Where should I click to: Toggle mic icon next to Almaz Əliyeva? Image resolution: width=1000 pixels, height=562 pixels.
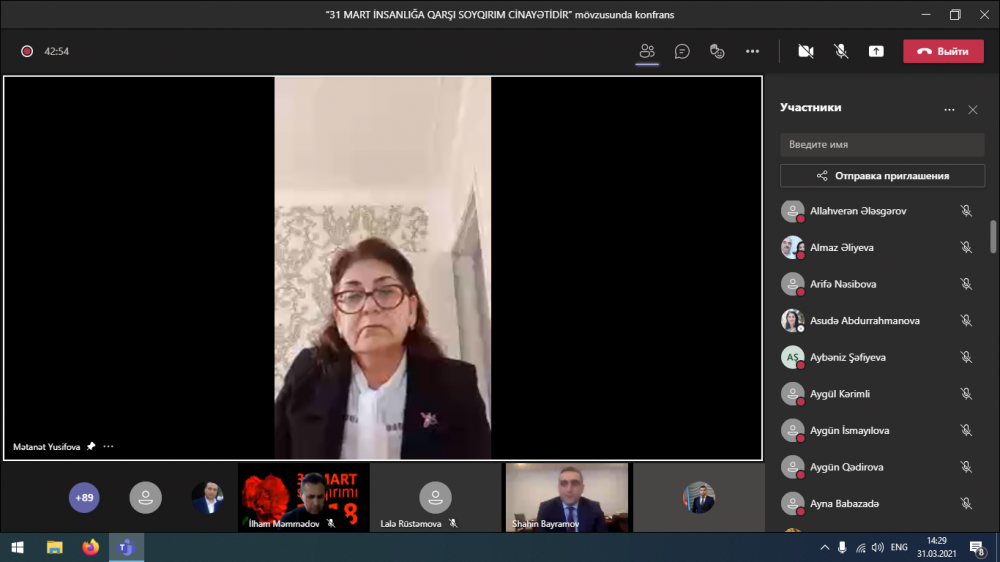tap(966, 247)
